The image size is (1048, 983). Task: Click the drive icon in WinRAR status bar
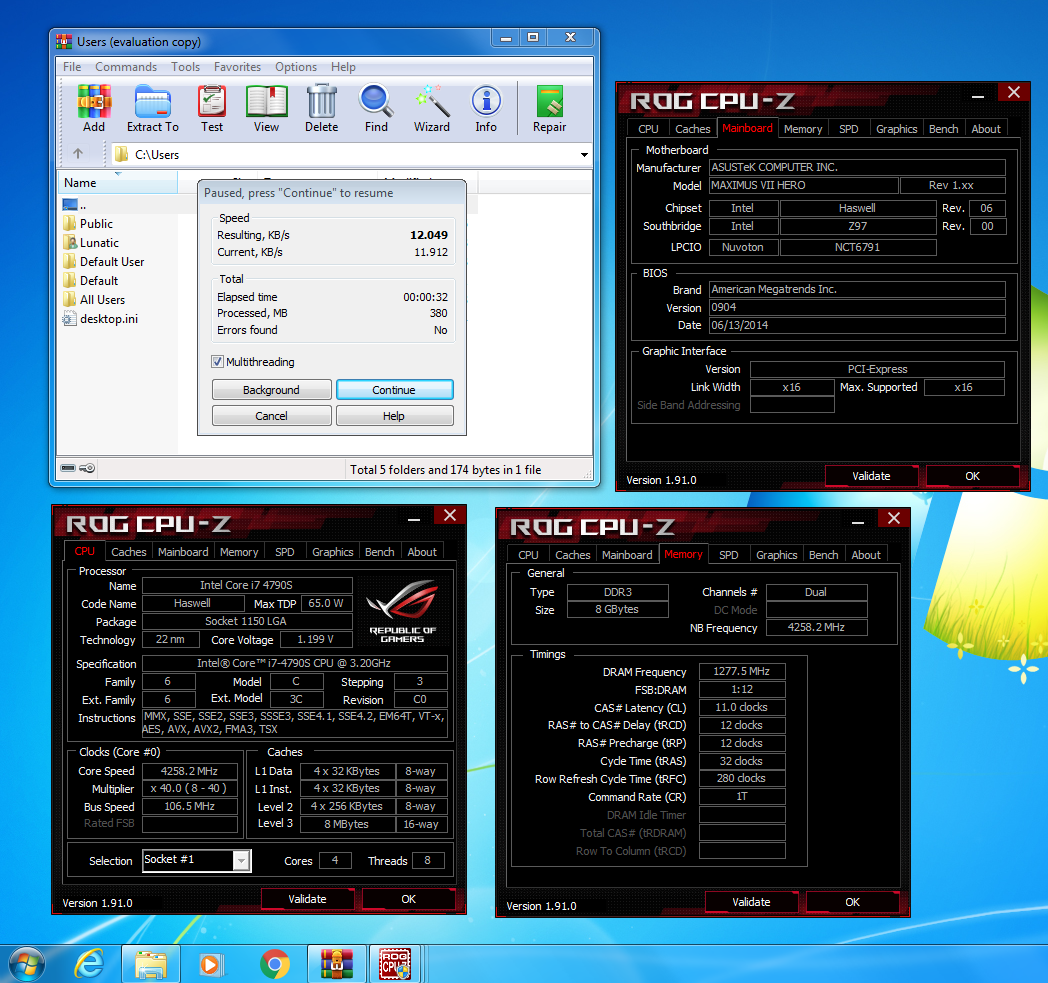pyautogui.click(x=68, y=468)
